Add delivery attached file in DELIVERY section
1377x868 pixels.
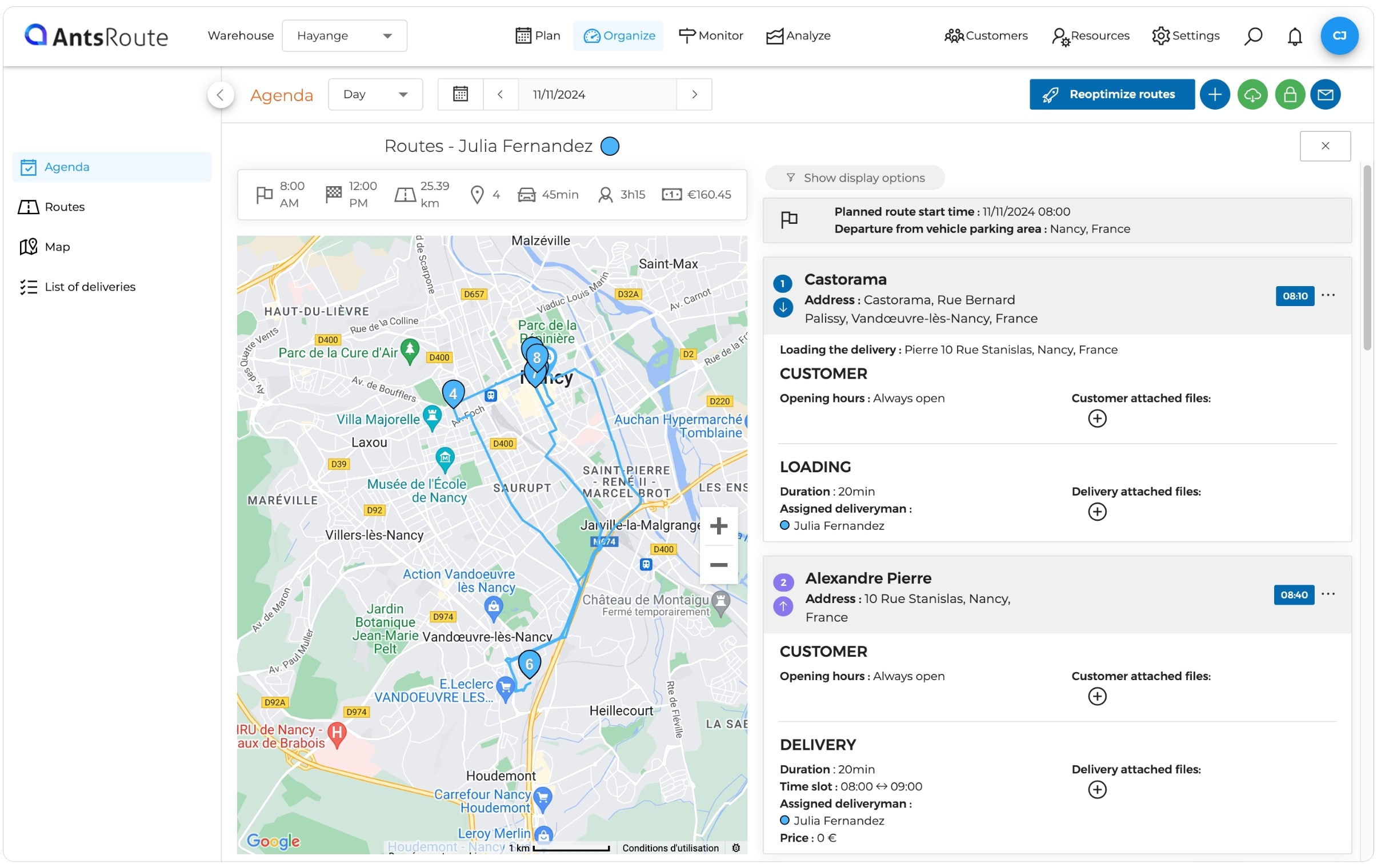(1097, 789)
